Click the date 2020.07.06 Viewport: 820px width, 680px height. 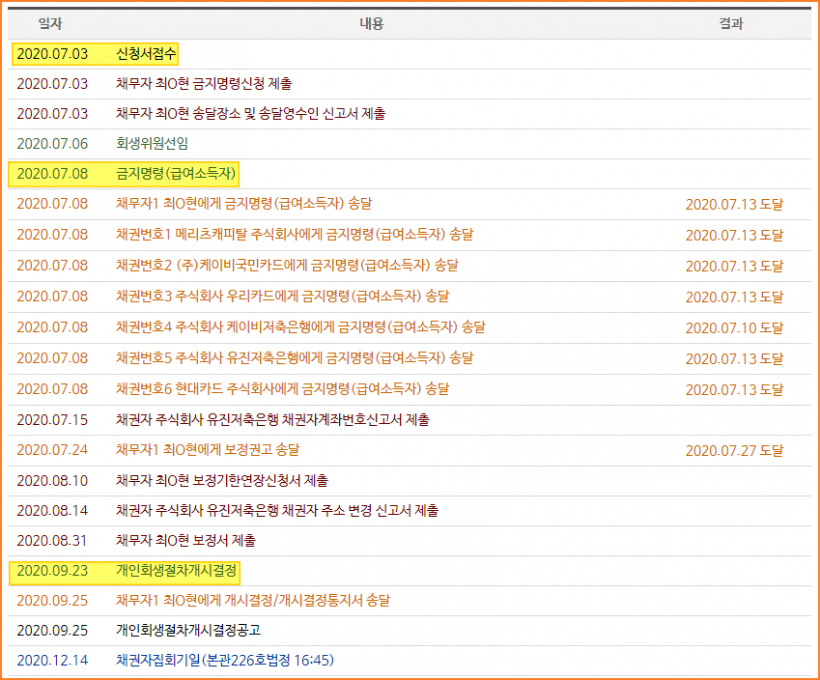point(52,143)
